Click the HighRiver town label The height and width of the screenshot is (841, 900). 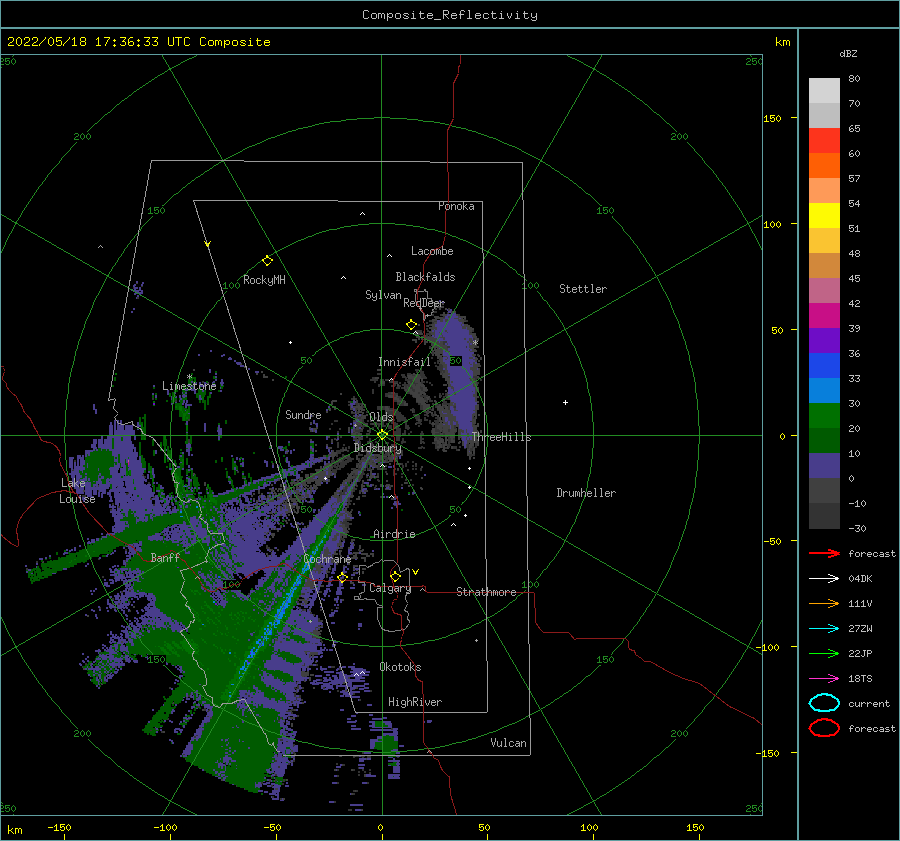tap(415, 702)
